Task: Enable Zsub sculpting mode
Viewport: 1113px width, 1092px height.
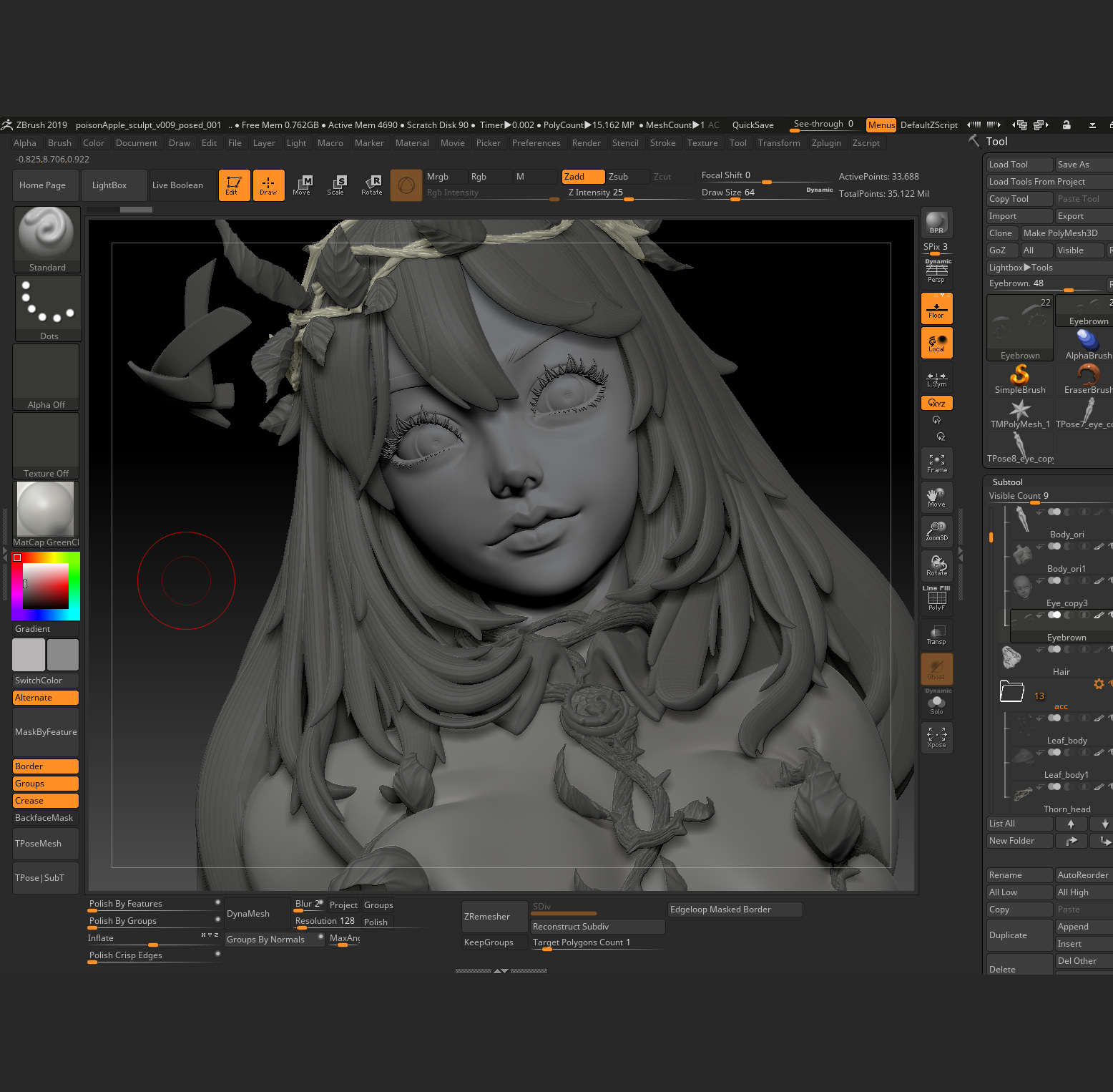Action: (627, 177)
